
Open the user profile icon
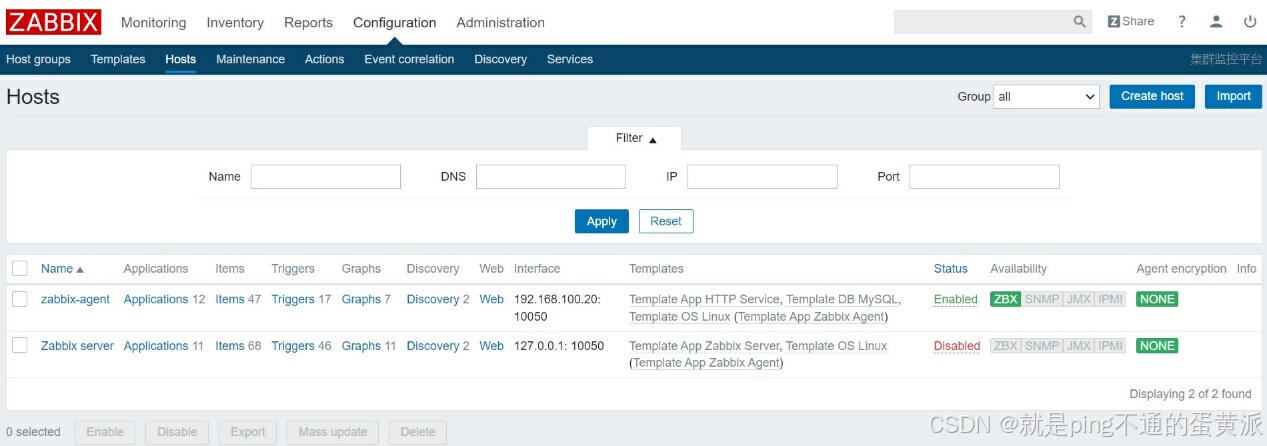pos(1216,21)
